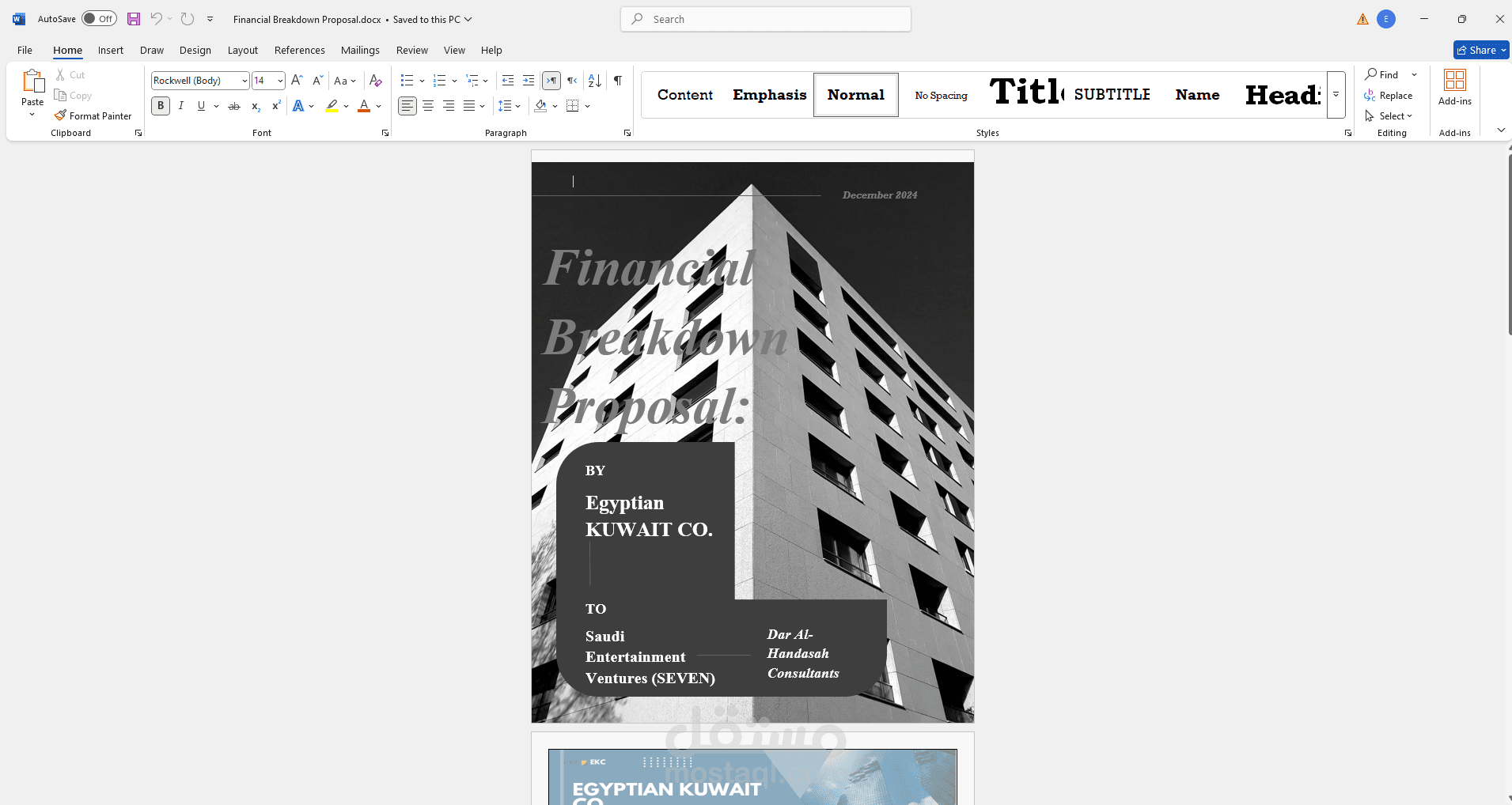Toggle Bold formatting

pyautogui.click(x=161, y=106)
